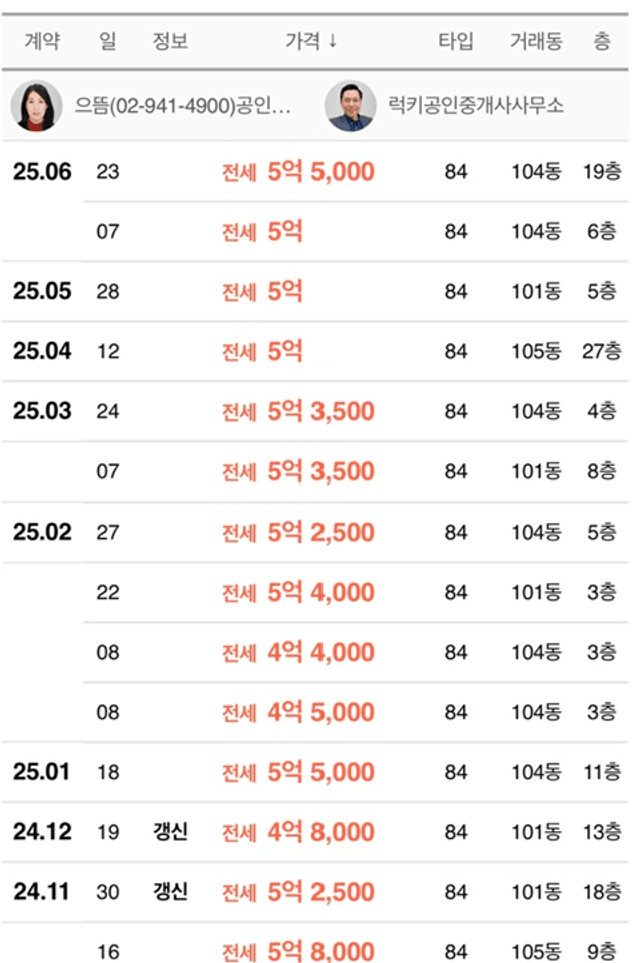640x963 pixels.
Task: Click the 층 column header
Action: click(x=602, y=41)
